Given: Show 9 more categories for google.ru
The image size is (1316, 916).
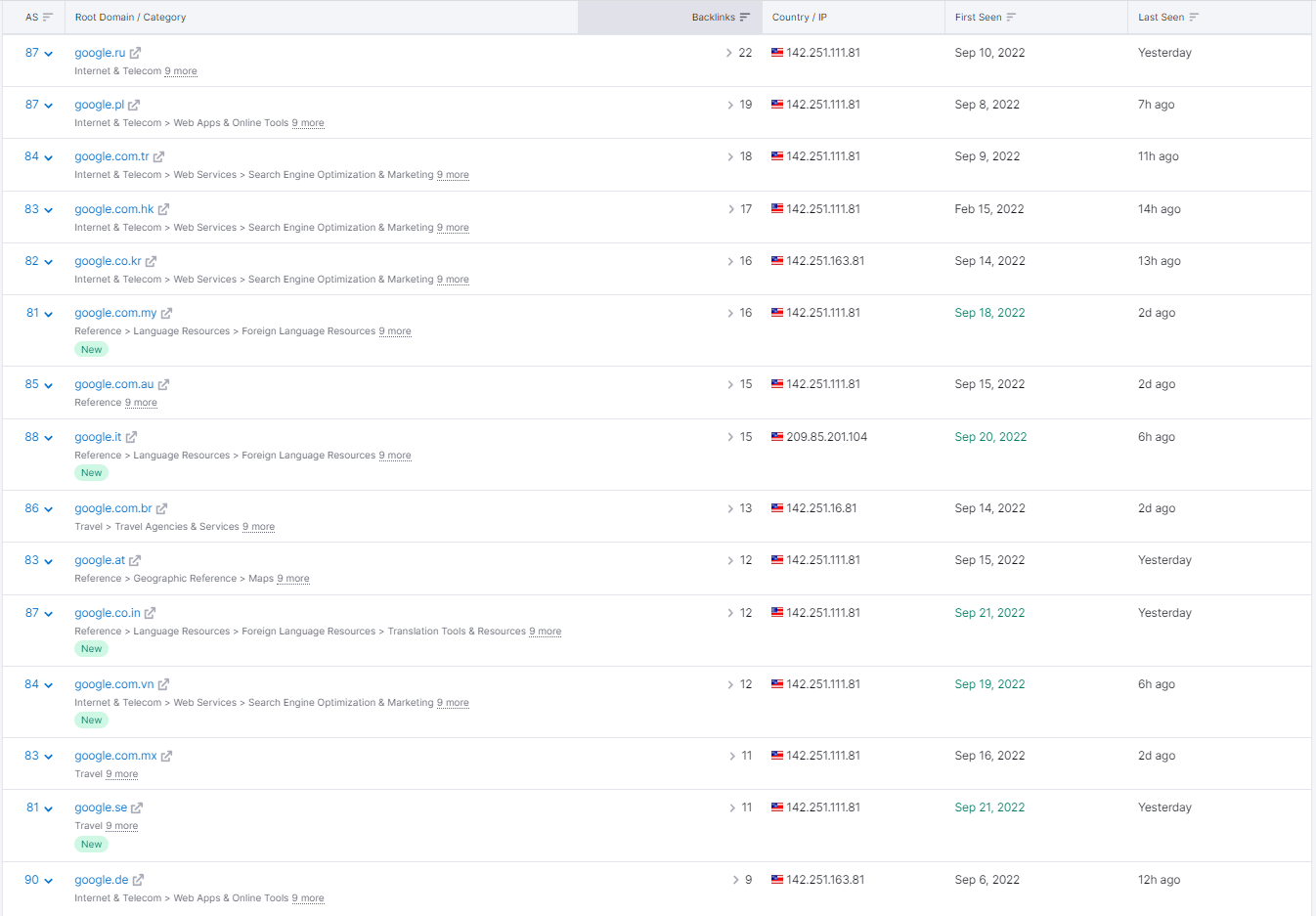Looking at the screenshot, I should 181,71.
